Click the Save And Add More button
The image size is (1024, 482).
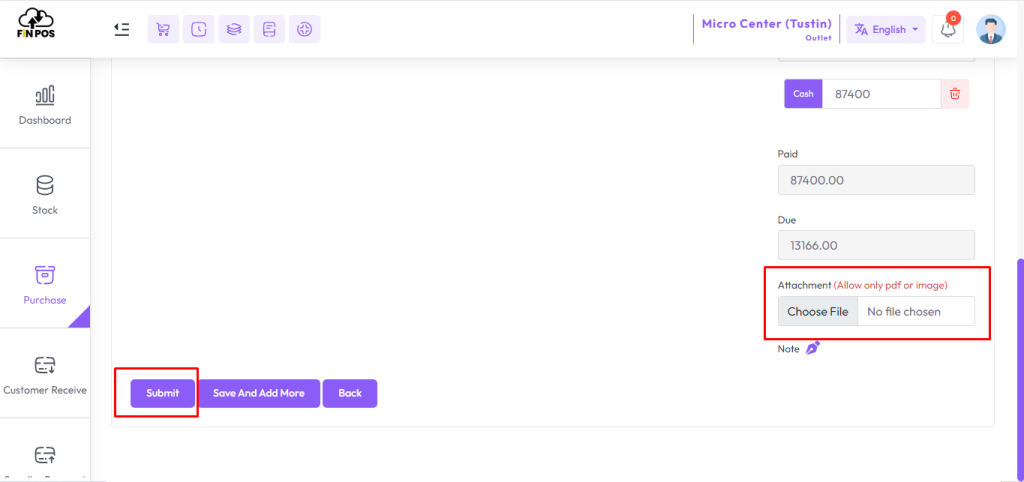coord(259,393)
